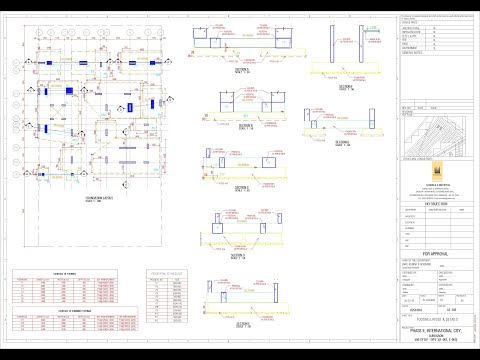Click the large blue footing in the foundation plan

(69, 91)
